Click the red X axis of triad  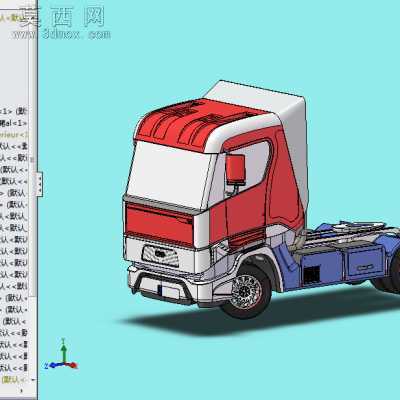click(71, 365)
